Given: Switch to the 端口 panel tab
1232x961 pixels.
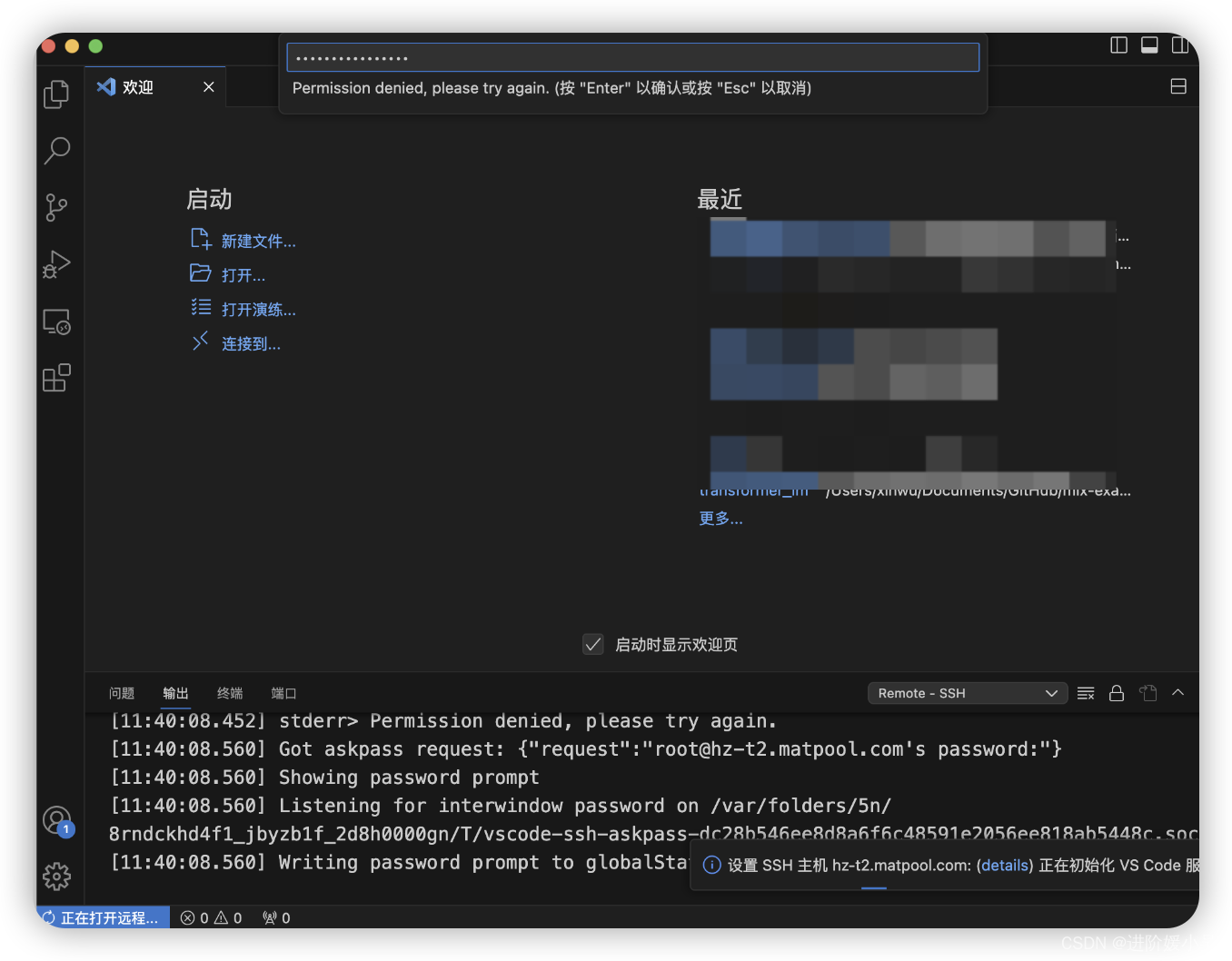Looking at the screenshot, I should point(283,693).
